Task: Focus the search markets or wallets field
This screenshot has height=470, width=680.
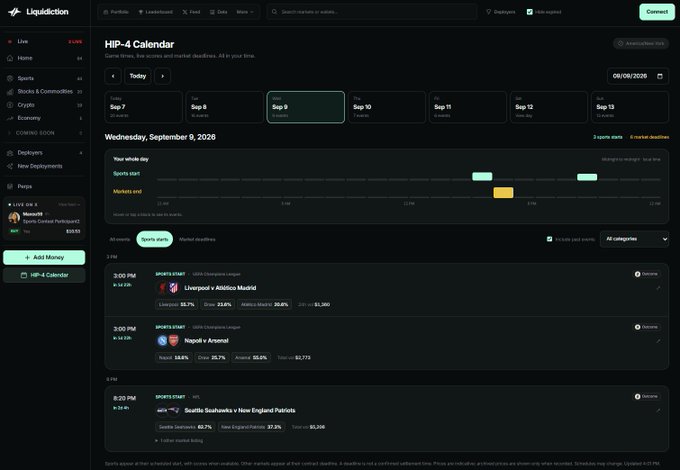Action: (x=372, y=12)
